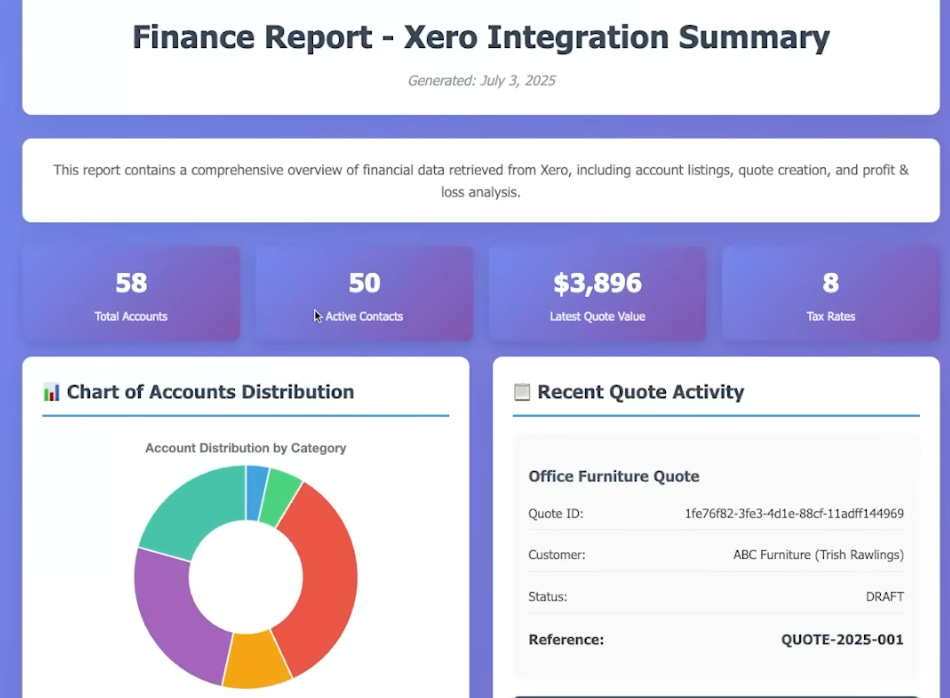Click the Quote ID value 1fe76f82-3fe3
The width and height of the screenshot is (950, 698).
coord(794,514)
